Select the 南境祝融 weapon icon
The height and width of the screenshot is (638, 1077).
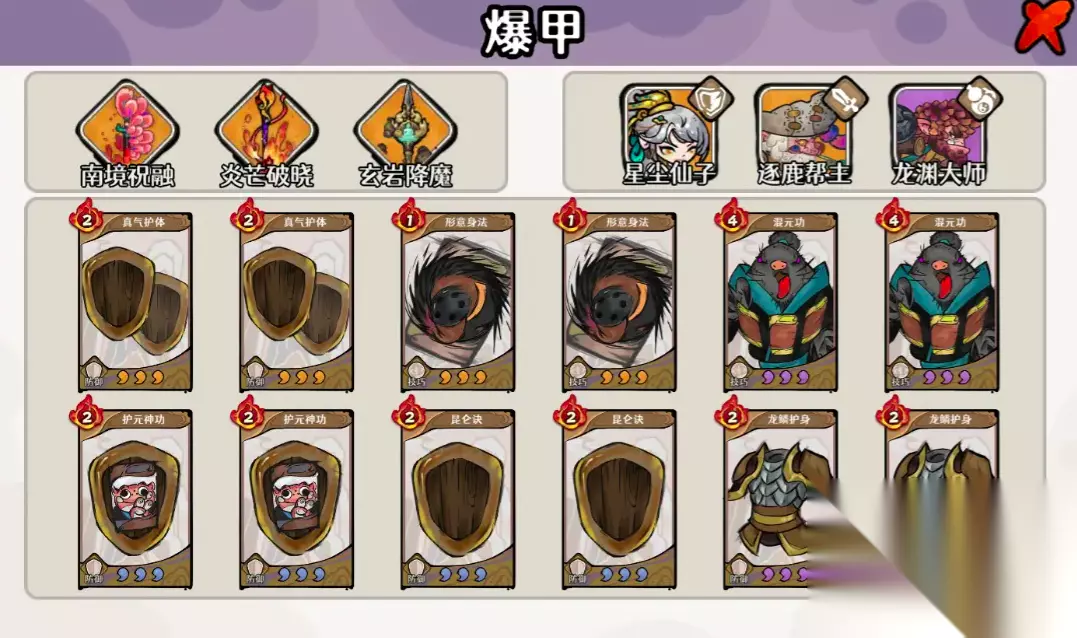click(128, 129)
